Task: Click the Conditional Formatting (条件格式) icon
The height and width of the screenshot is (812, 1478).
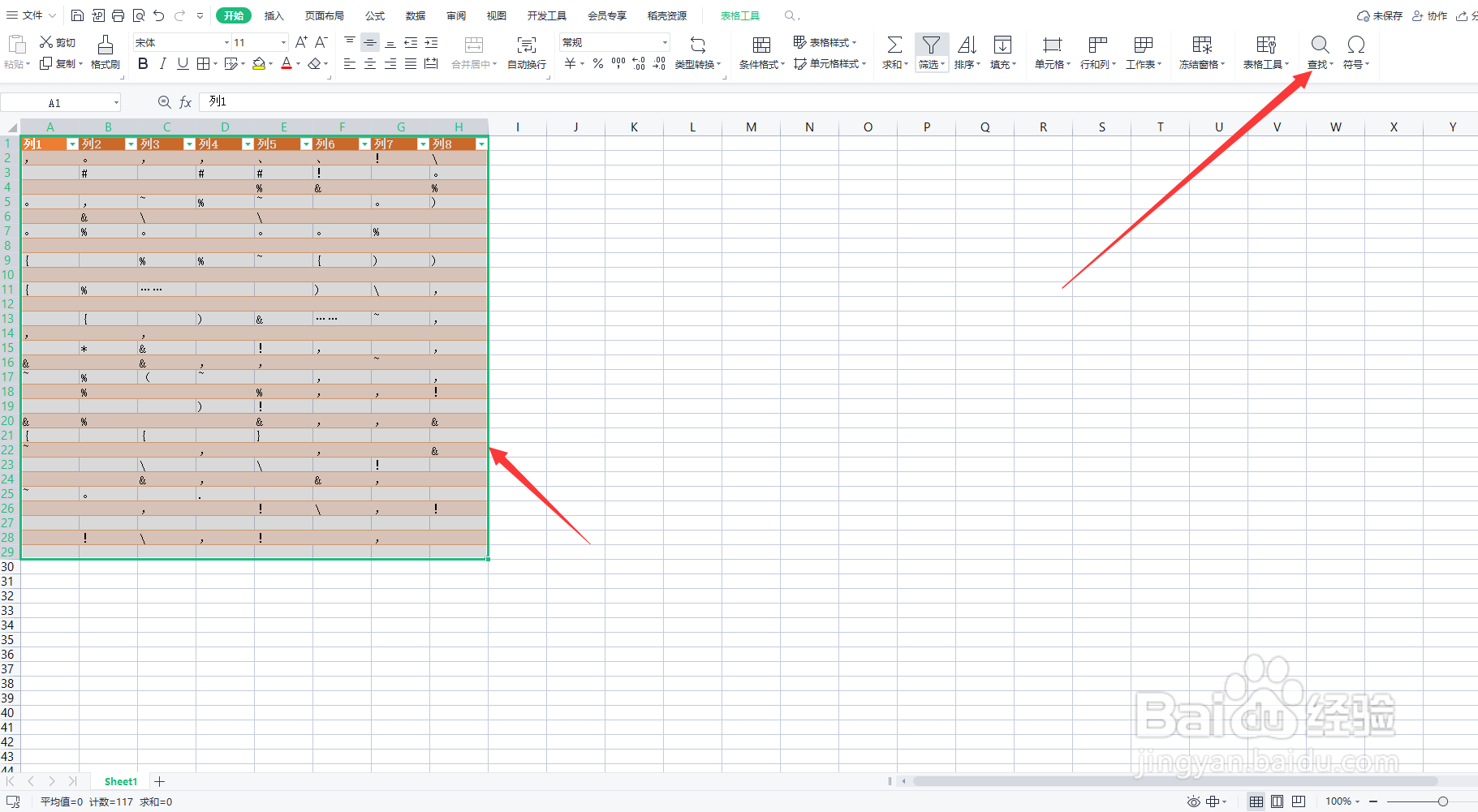Action: click(761, 45)
